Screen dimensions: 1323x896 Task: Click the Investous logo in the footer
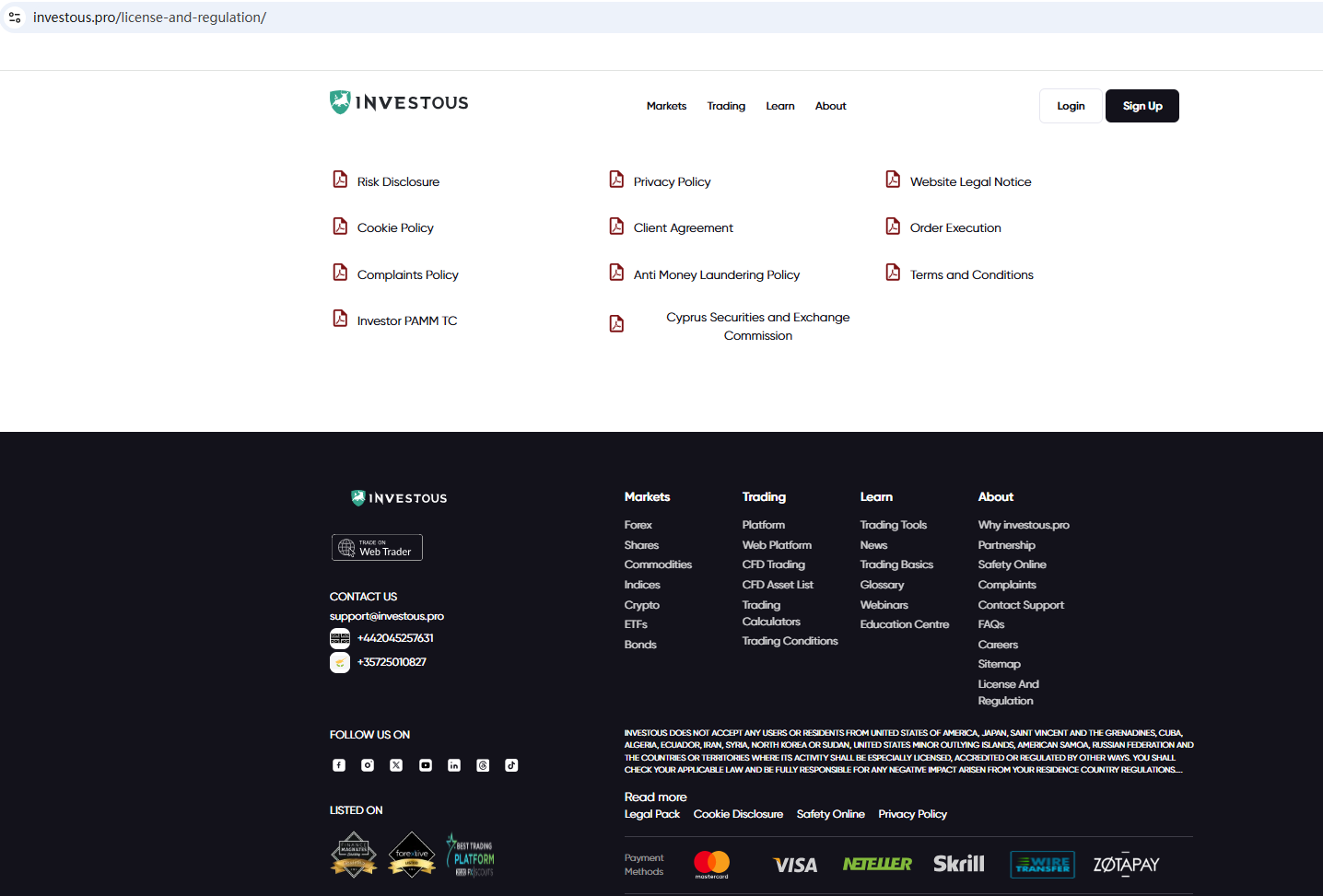(399, 498)
